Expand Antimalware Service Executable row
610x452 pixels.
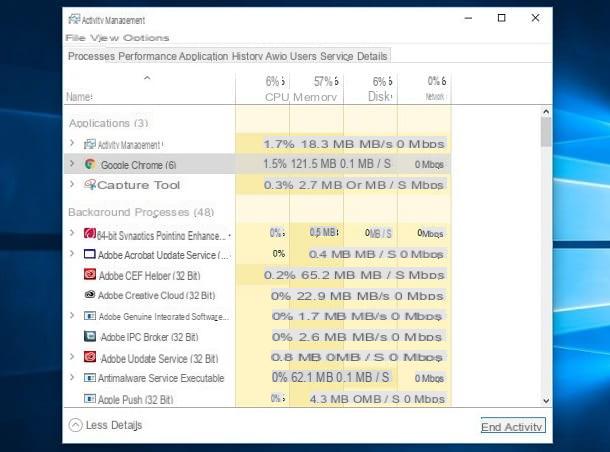(x=72, y=377)
